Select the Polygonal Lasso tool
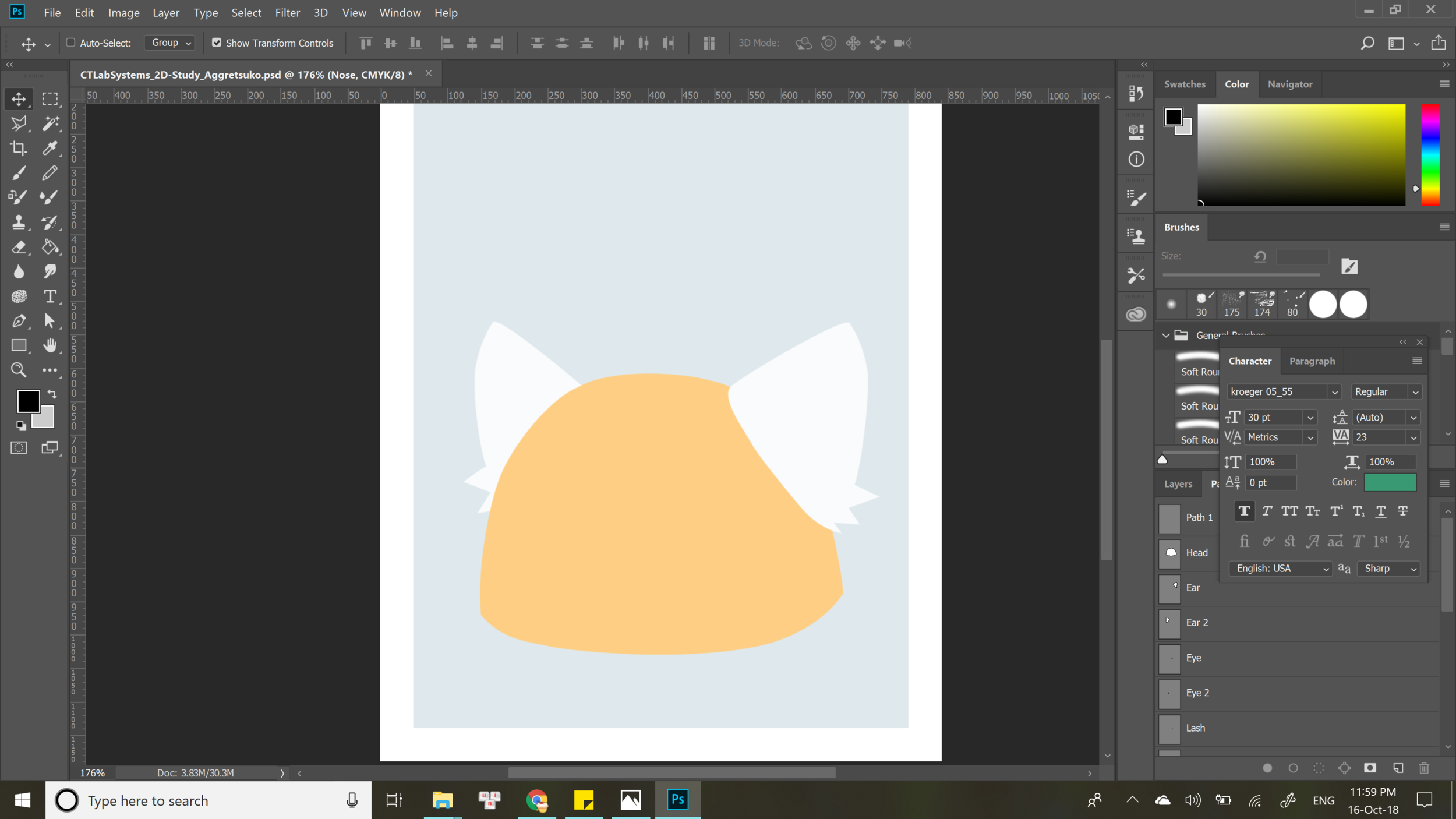The image size is (1456, 819). [19, 123]
